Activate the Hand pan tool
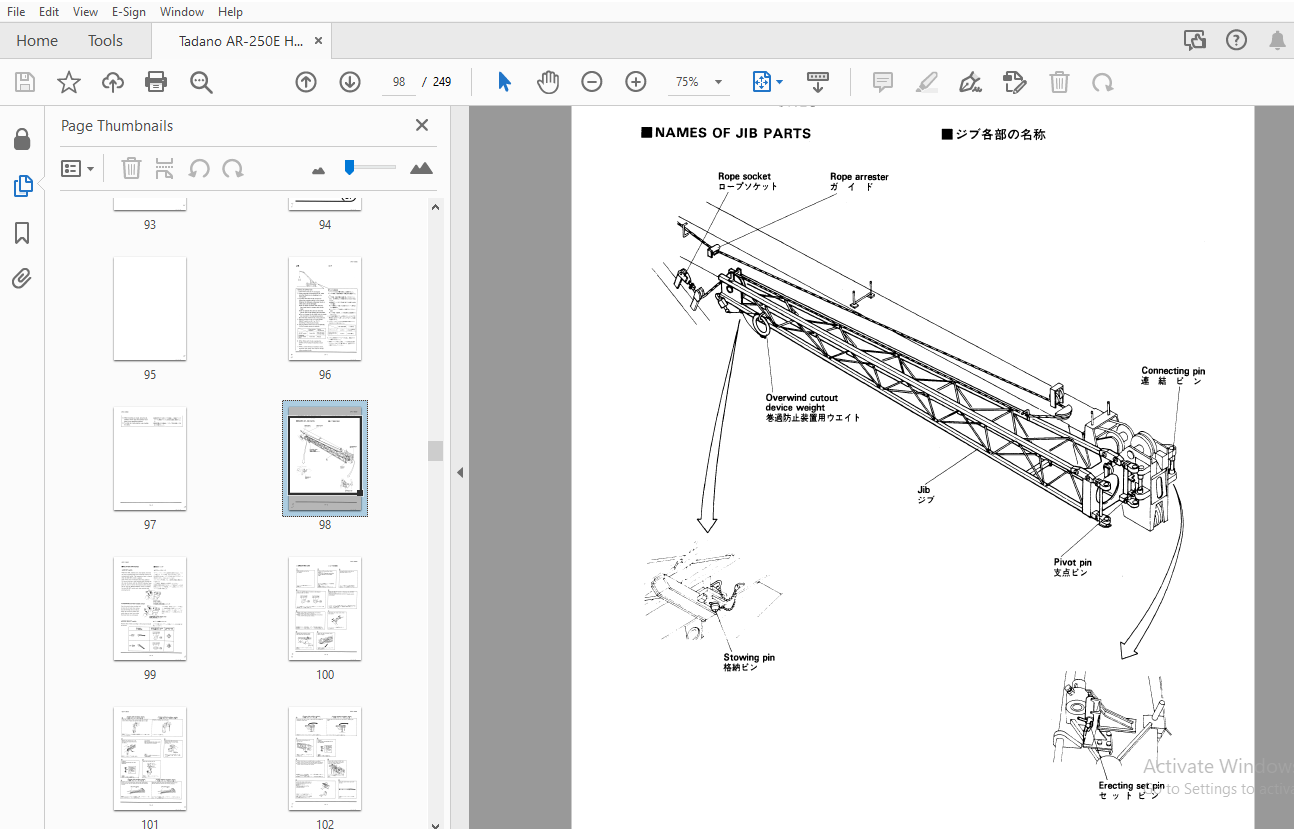This screenshot has height=829, width=1294. point(548,82)
